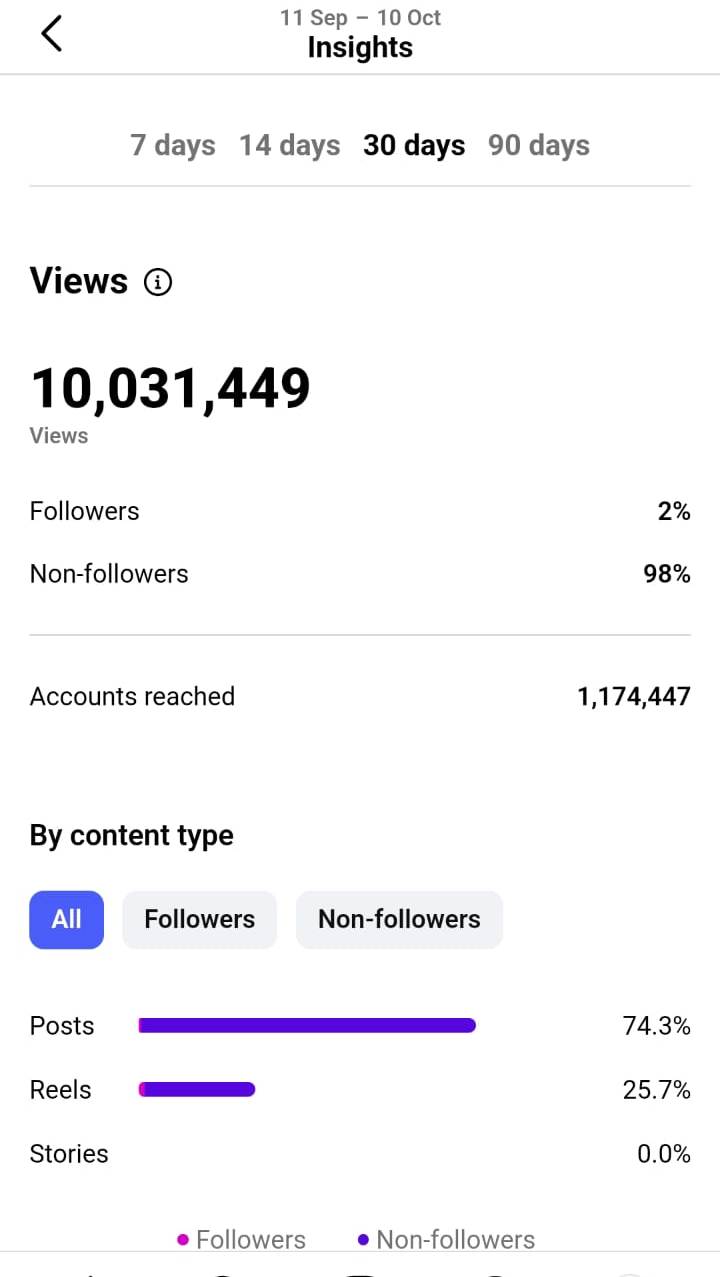
Task: Select the All content filter chip
Action: [x=66, y=919]
